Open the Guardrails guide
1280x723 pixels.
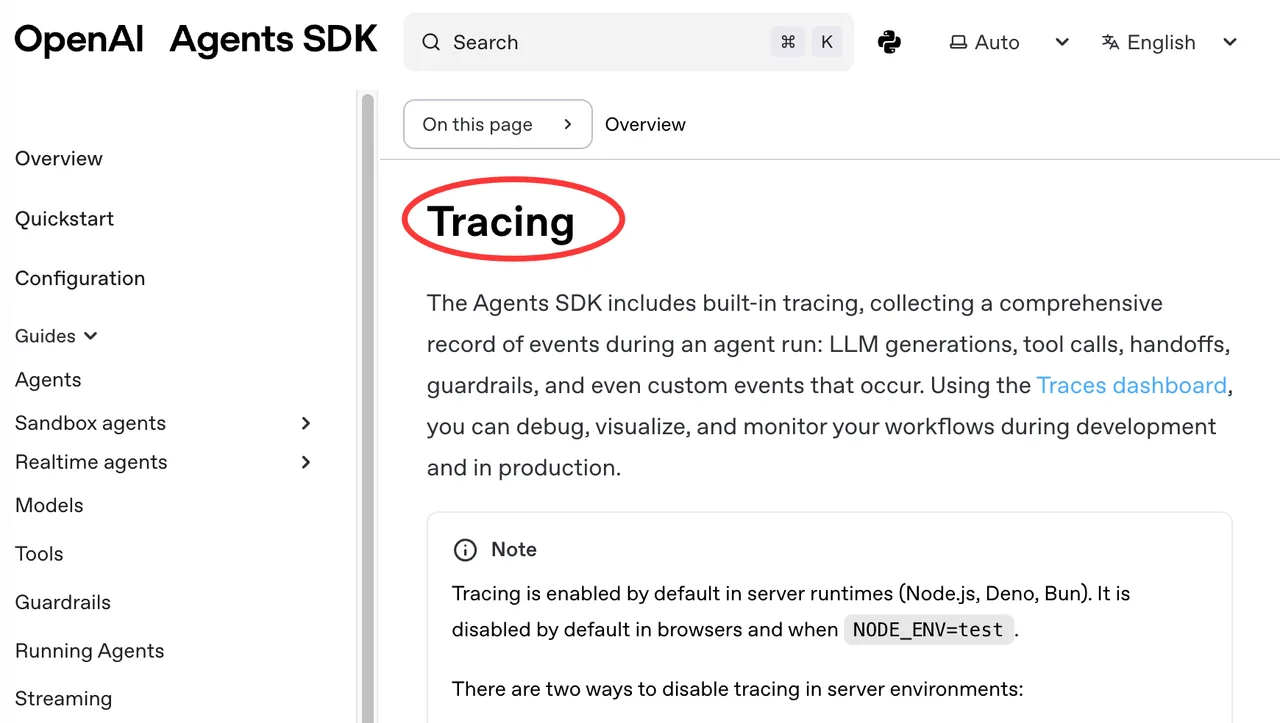(63, 602)
